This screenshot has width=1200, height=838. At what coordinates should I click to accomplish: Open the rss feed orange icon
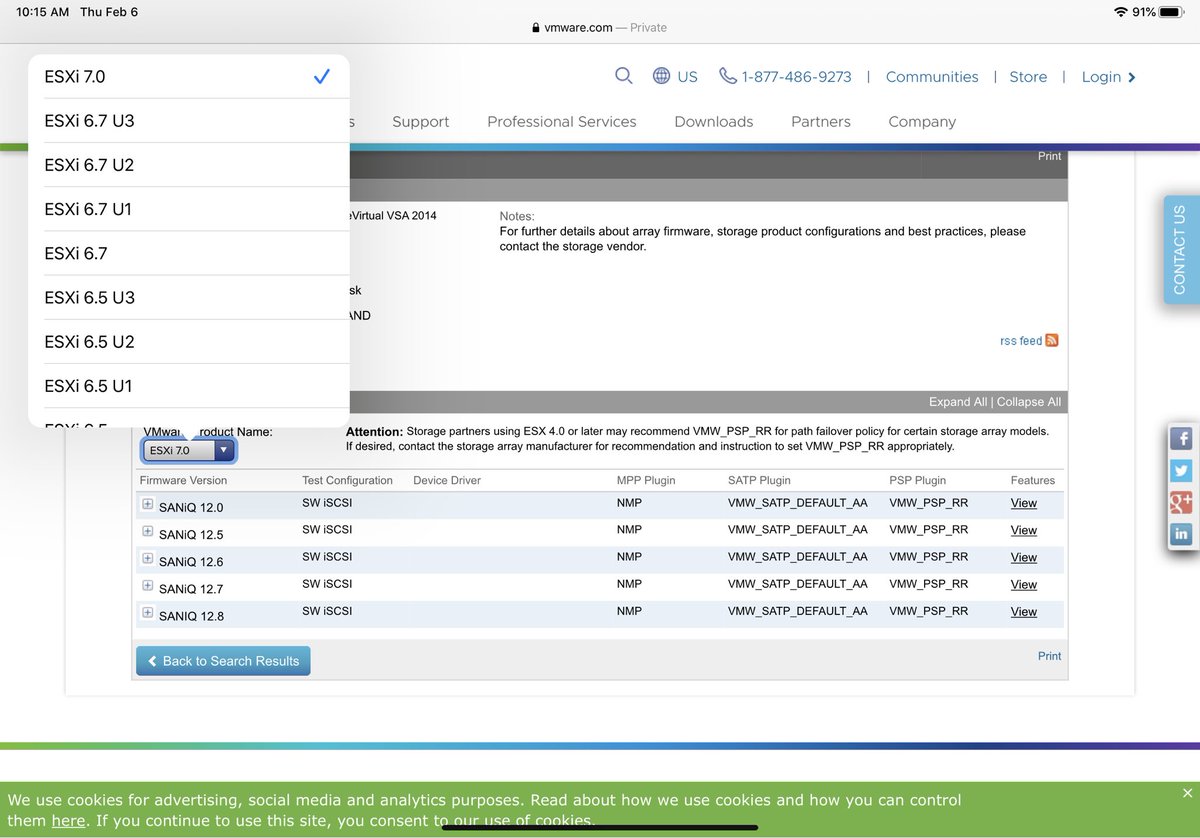[1052, 341]
